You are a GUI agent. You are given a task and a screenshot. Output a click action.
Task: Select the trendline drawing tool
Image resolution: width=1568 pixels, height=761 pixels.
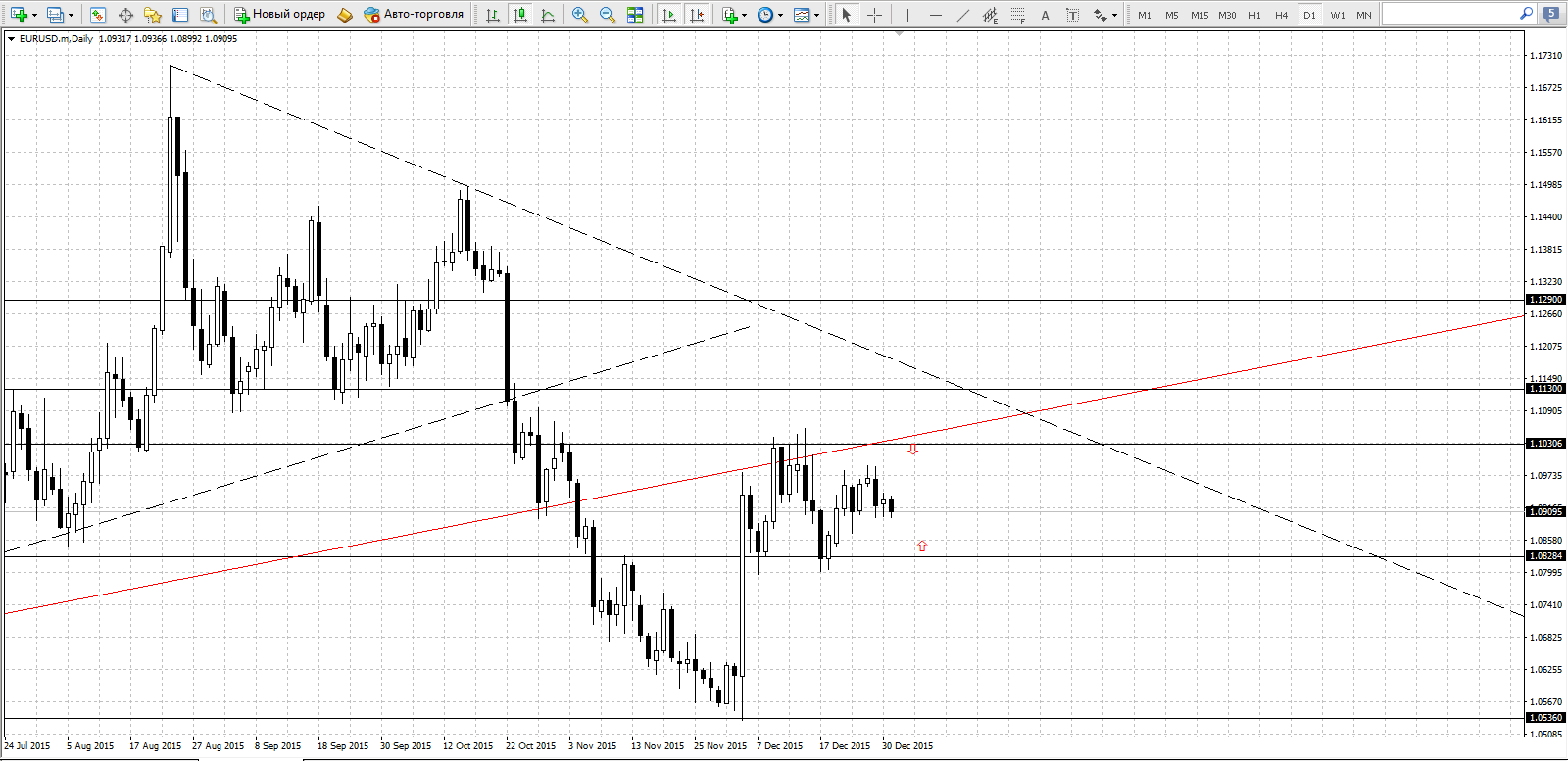pos(963,15)
